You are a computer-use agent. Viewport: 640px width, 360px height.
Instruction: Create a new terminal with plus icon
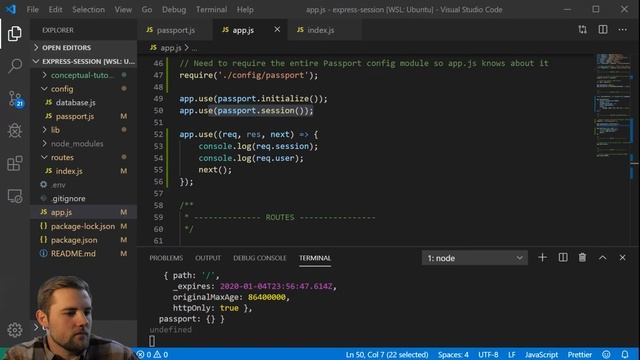click(x=542, y=258)
